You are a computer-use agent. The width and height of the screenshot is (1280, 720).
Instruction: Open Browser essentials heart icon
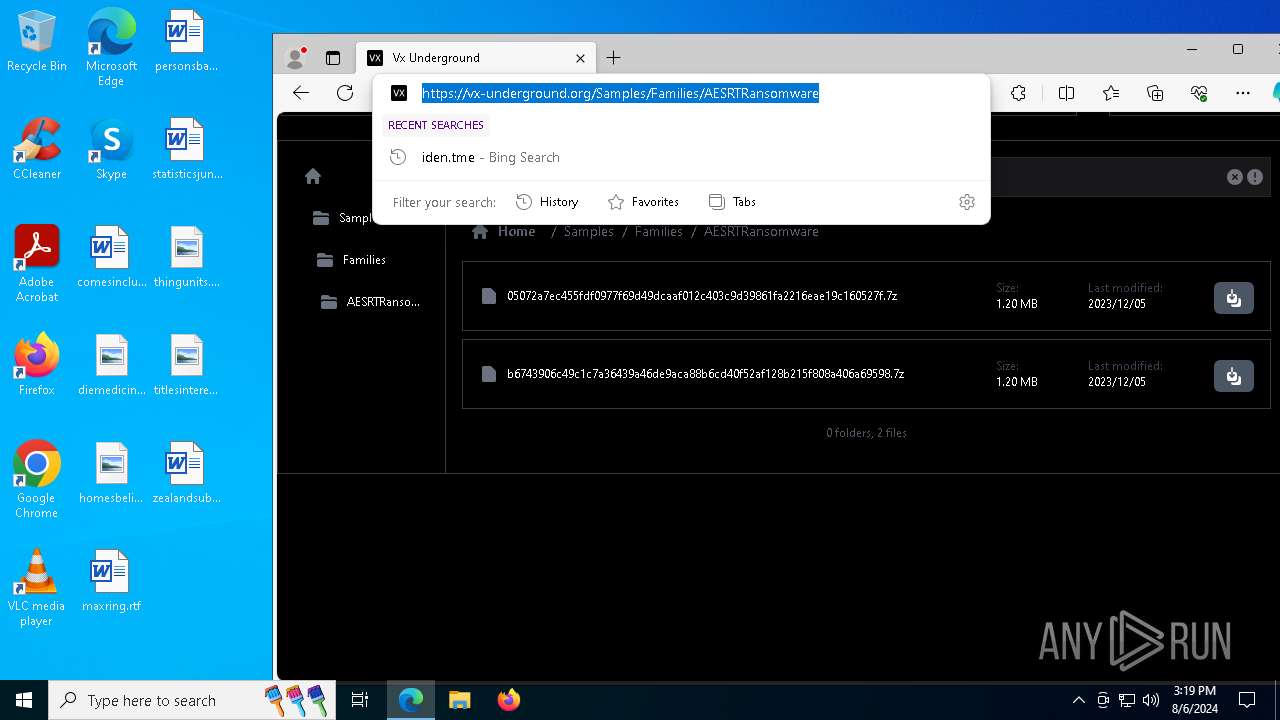click(x=1199, y=93)
